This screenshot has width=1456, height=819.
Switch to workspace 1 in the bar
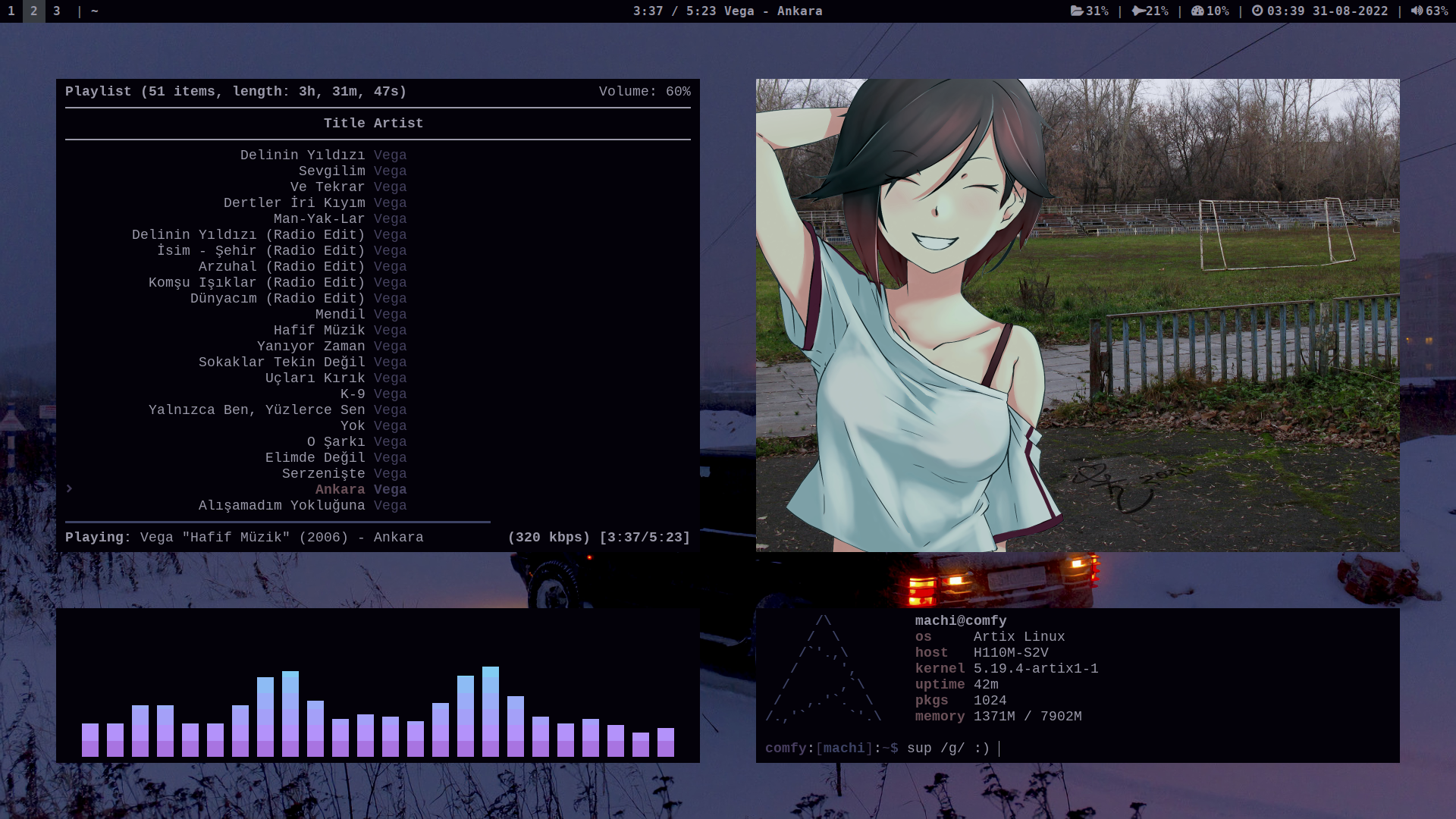pos(11,11)
